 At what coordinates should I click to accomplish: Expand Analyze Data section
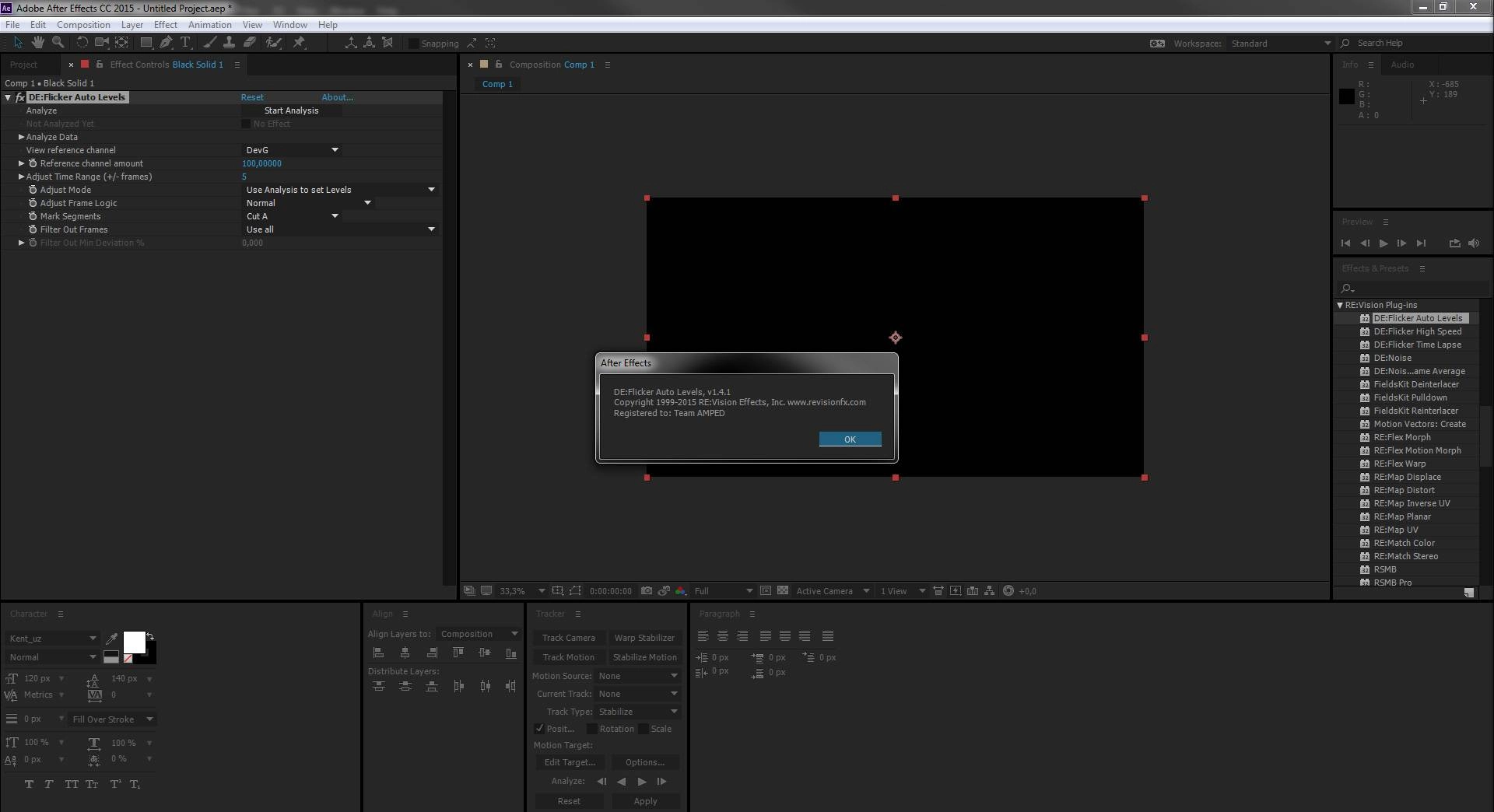click(x=22, y=137)
